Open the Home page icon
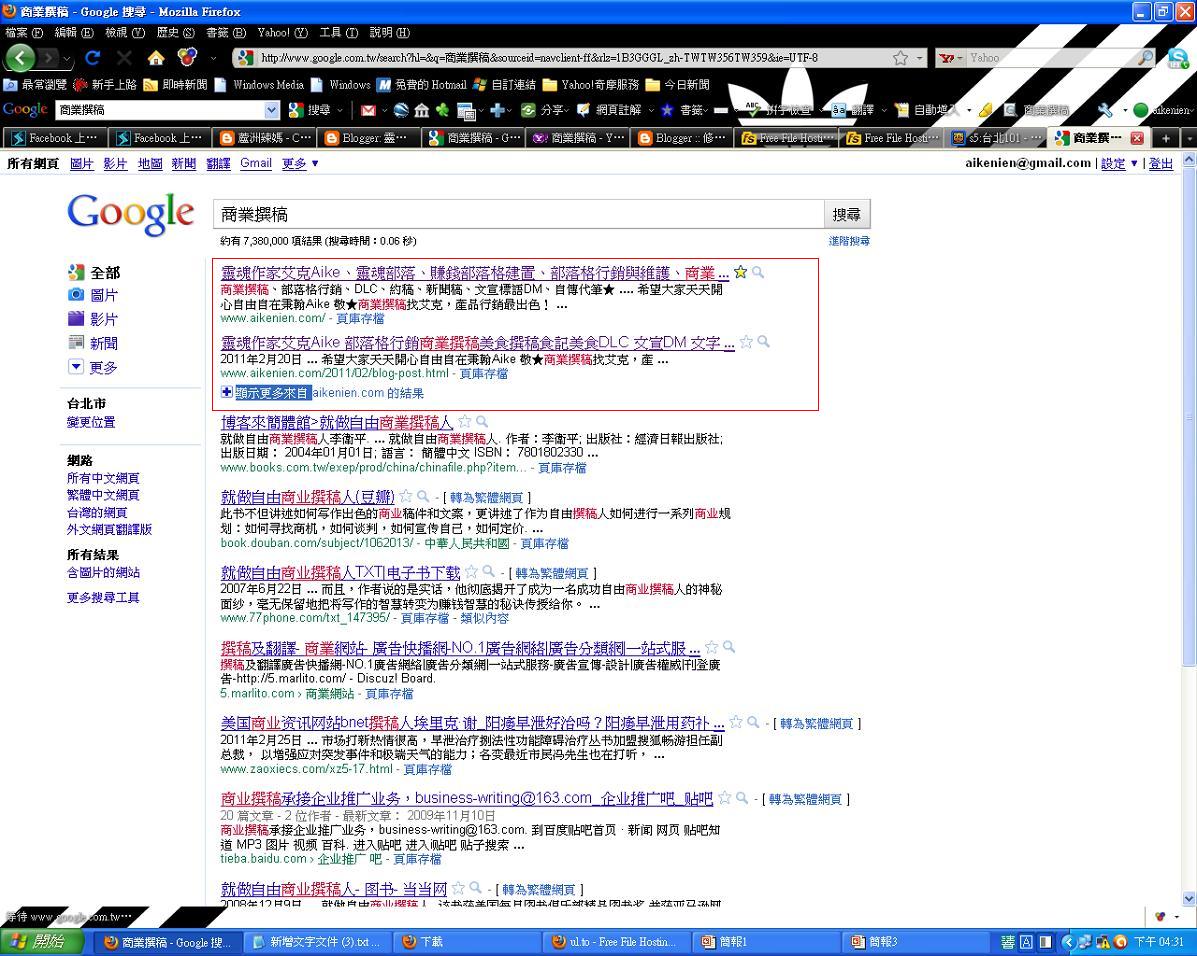Image resolution: width=1197 pixels, height=956 pixels. 156,57
